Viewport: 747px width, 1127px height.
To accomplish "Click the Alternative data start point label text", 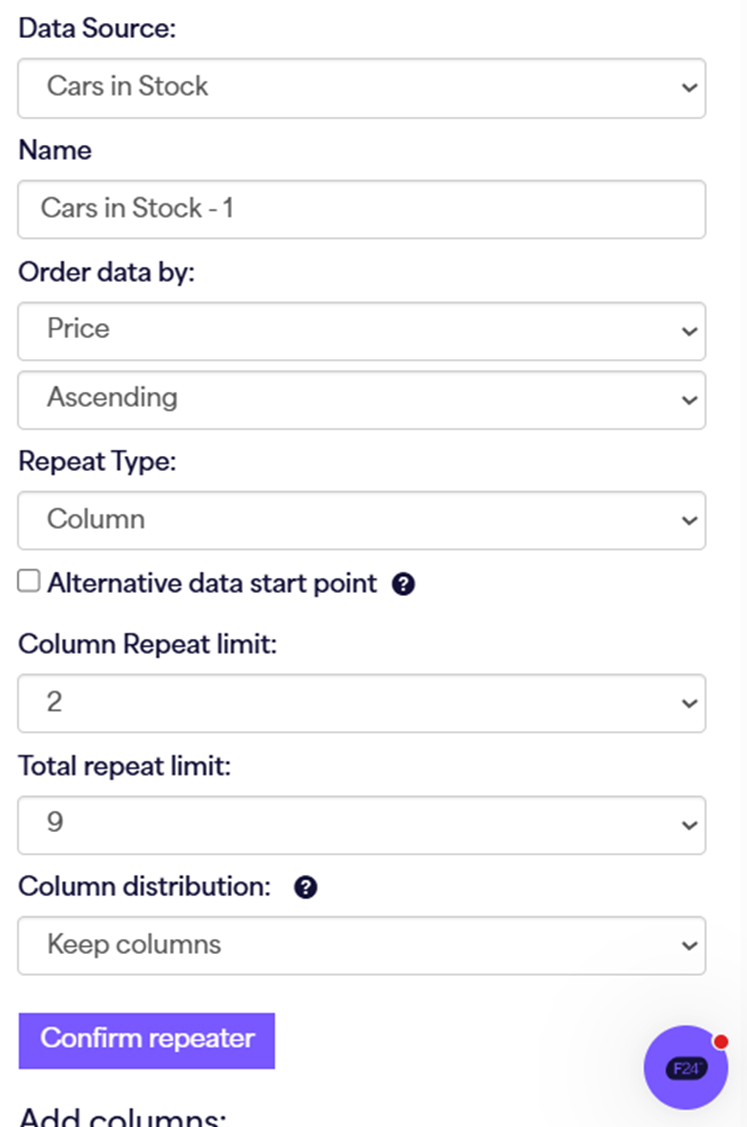I will tap(212, 583).
